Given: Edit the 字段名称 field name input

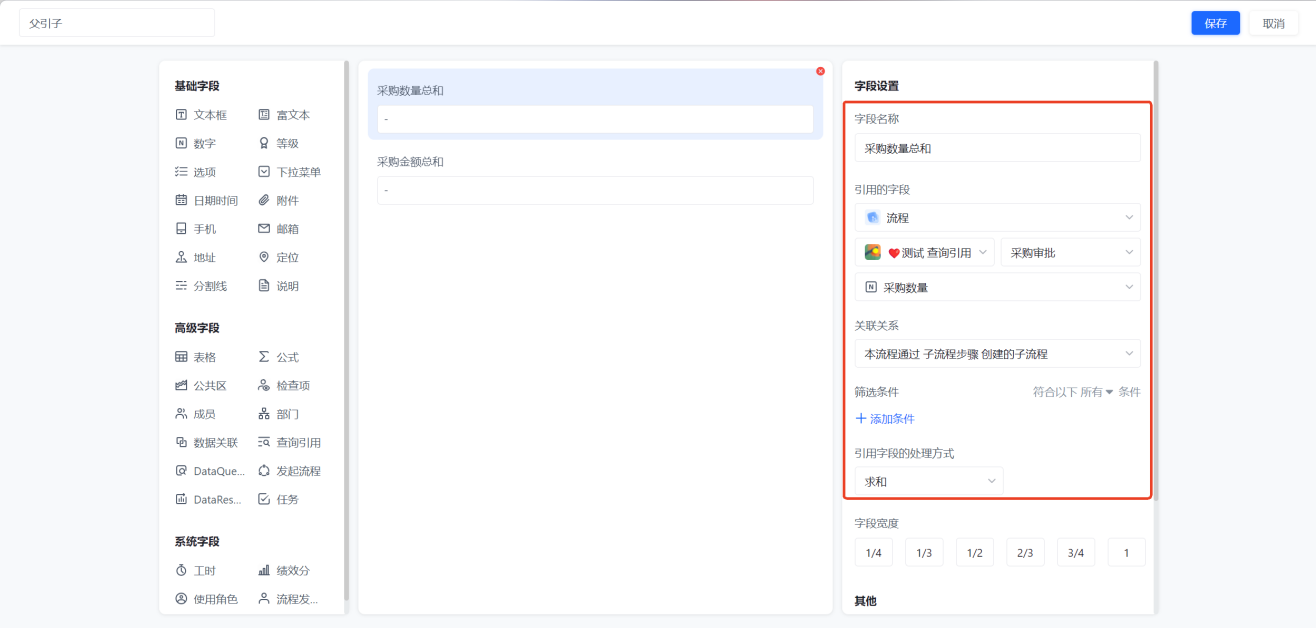Looking at the screenshot, I should pos(997,148).
